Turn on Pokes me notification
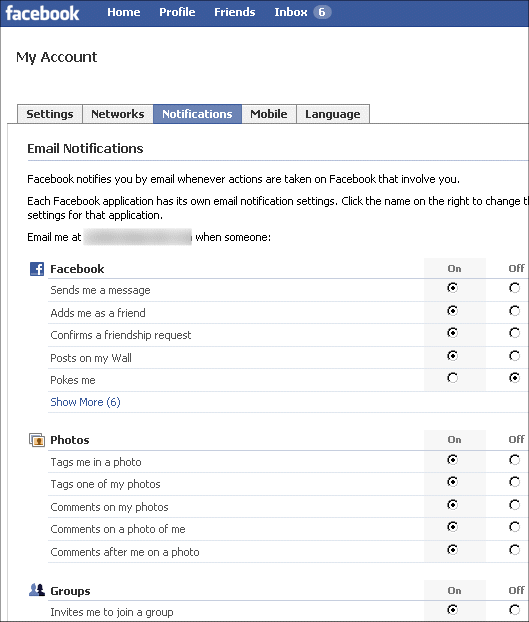Viewport: 529px width, 622px height. [452, 378]
